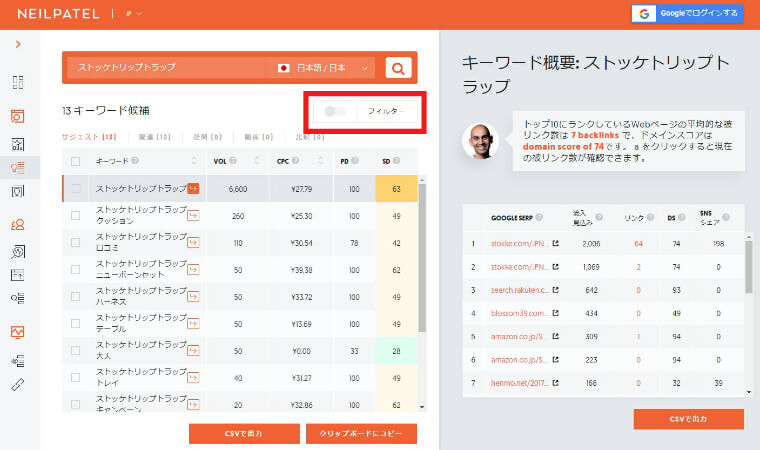Open the 日本語 / 日本 language dropdown
760x450 pixels.
(323, 68)
